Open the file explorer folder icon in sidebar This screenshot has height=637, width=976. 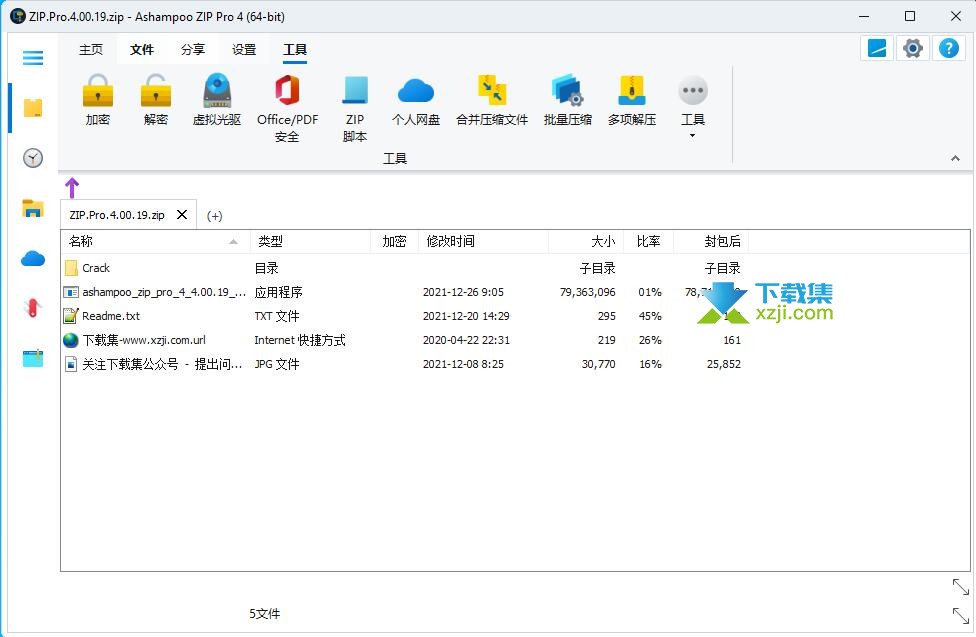pyautogui.click(x=33, y=208)
